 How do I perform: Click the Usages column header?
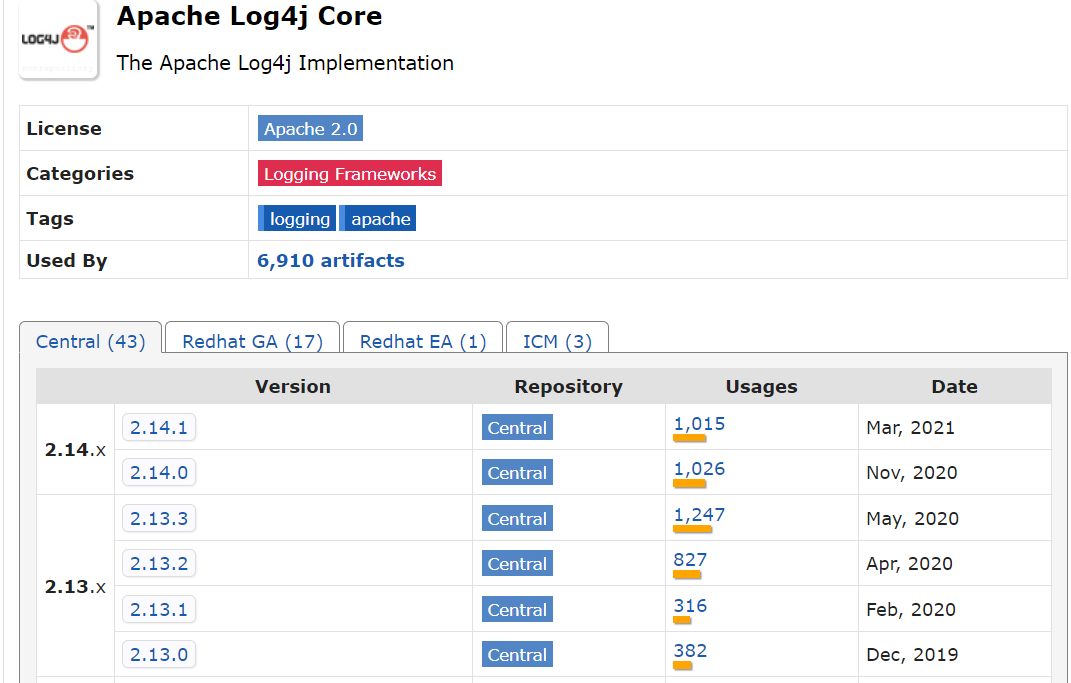[x=762, y=387]
